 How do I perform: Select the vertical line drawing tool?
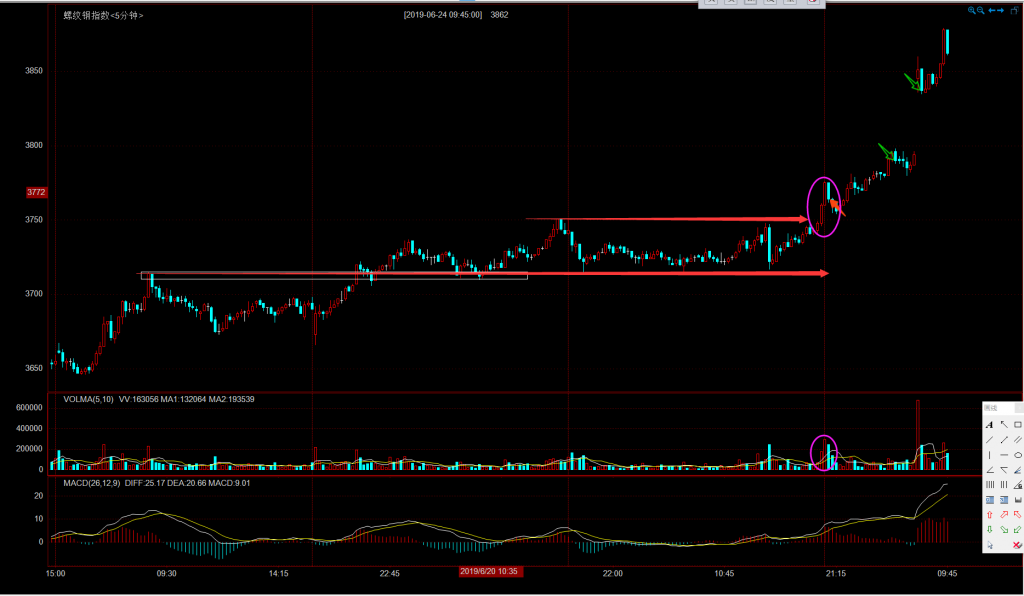(x=989, y=455)
